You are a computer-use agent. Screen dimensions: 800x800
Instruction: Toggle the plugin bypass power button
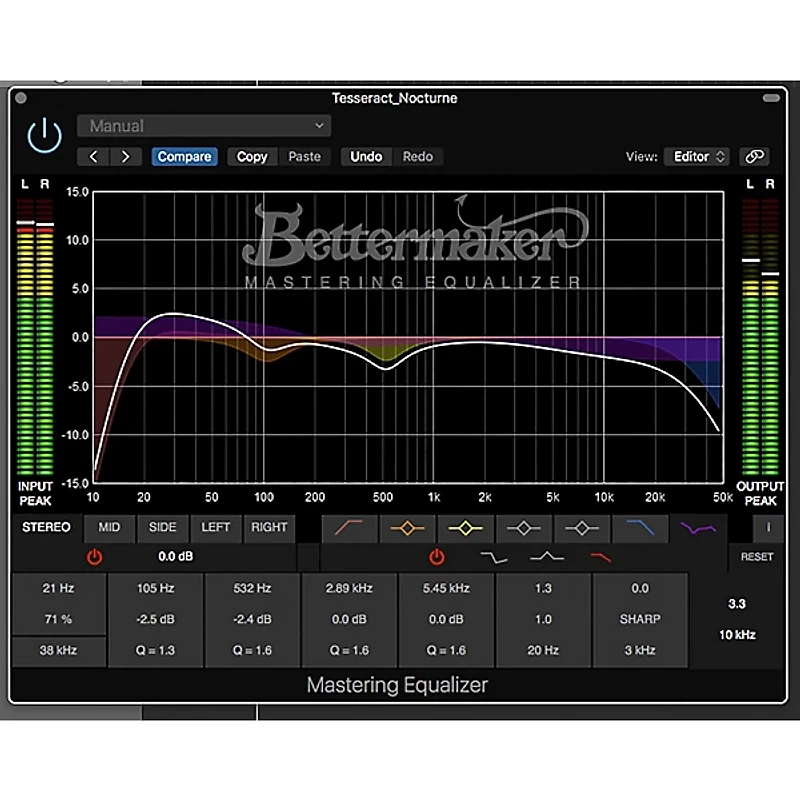coord(44,135)
